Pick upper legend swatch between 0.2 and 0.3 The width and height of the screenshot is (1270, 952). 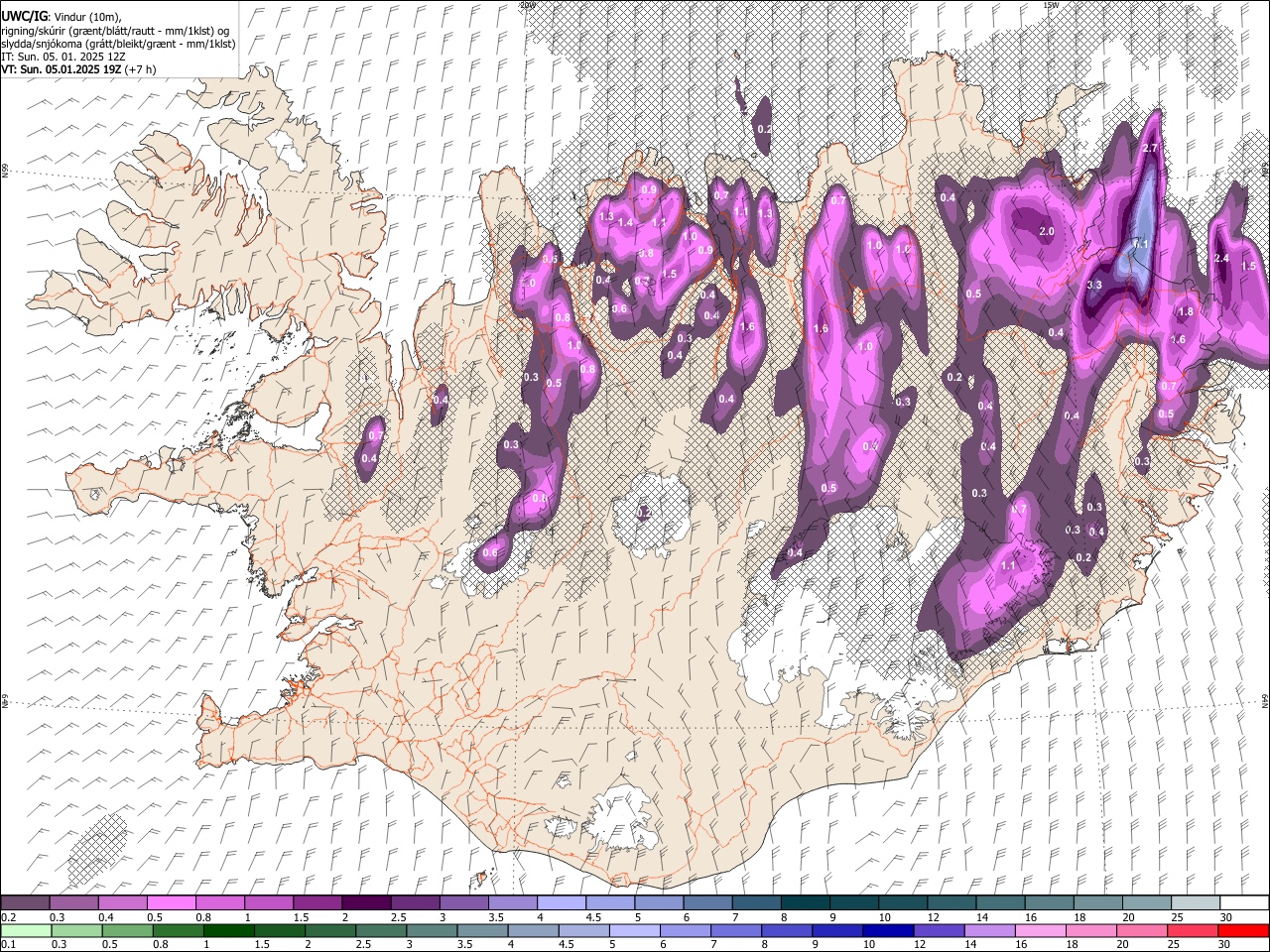pos(25,903)
